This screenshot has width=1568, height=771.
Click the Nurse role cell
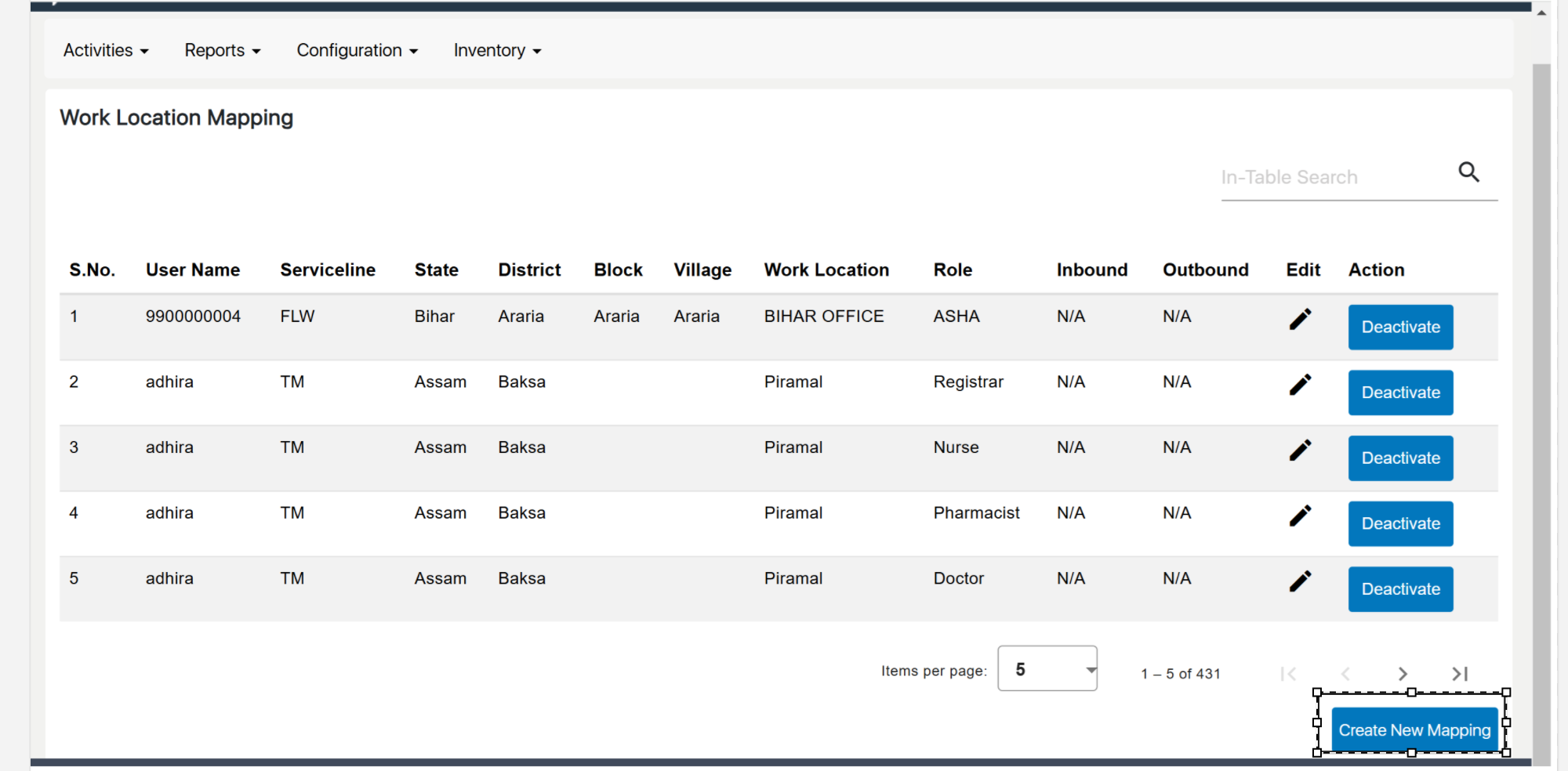click(956, 447)
